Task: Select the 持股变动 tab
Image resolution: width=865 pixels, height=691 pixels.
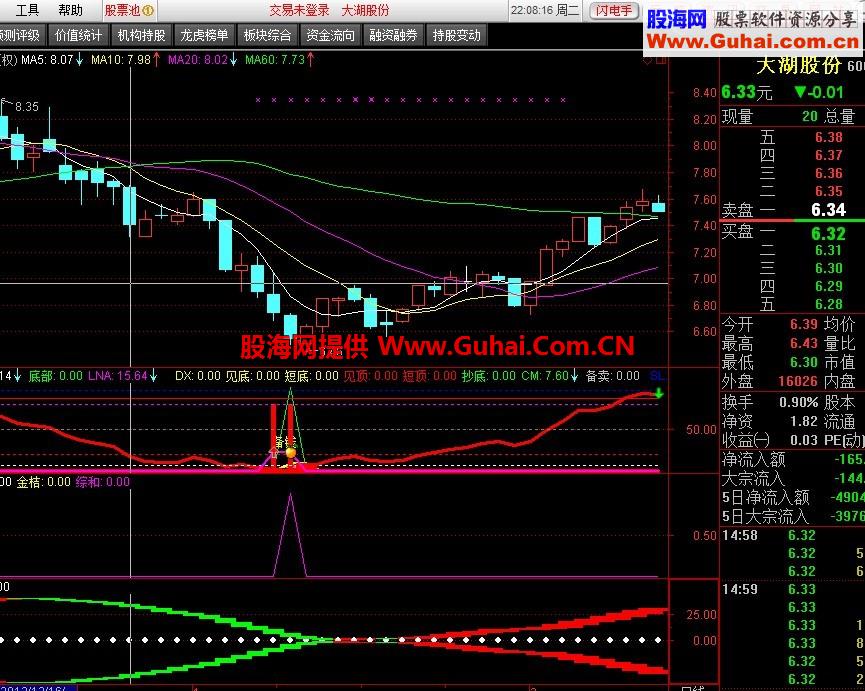Action: tap(456, 35)
